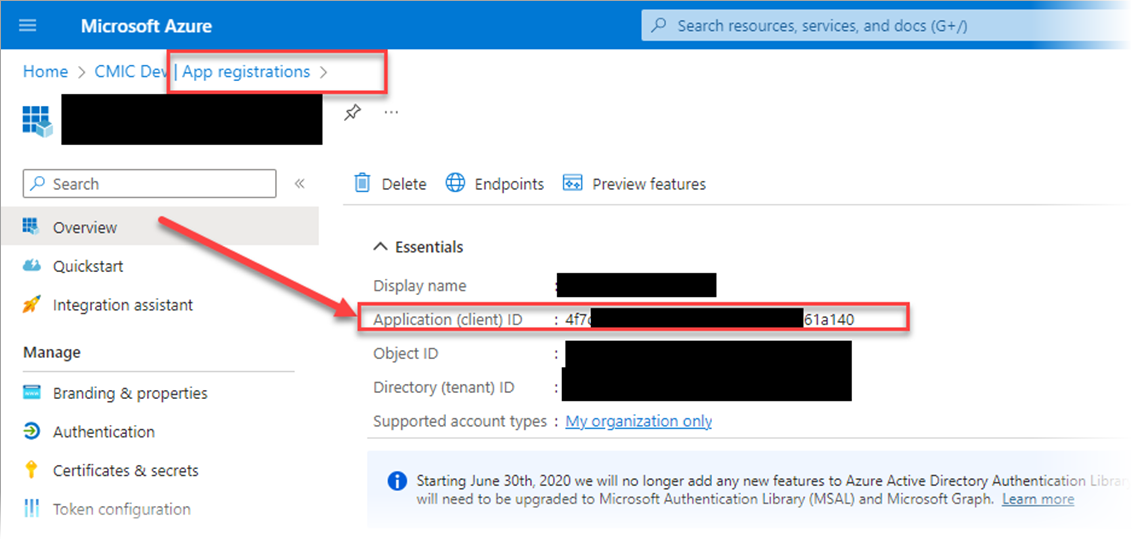The width and height of the screenshot is (1132, 540).
Task: Select Overview in the sidebar
Action: pyautogui.click(x=160, y=227)
